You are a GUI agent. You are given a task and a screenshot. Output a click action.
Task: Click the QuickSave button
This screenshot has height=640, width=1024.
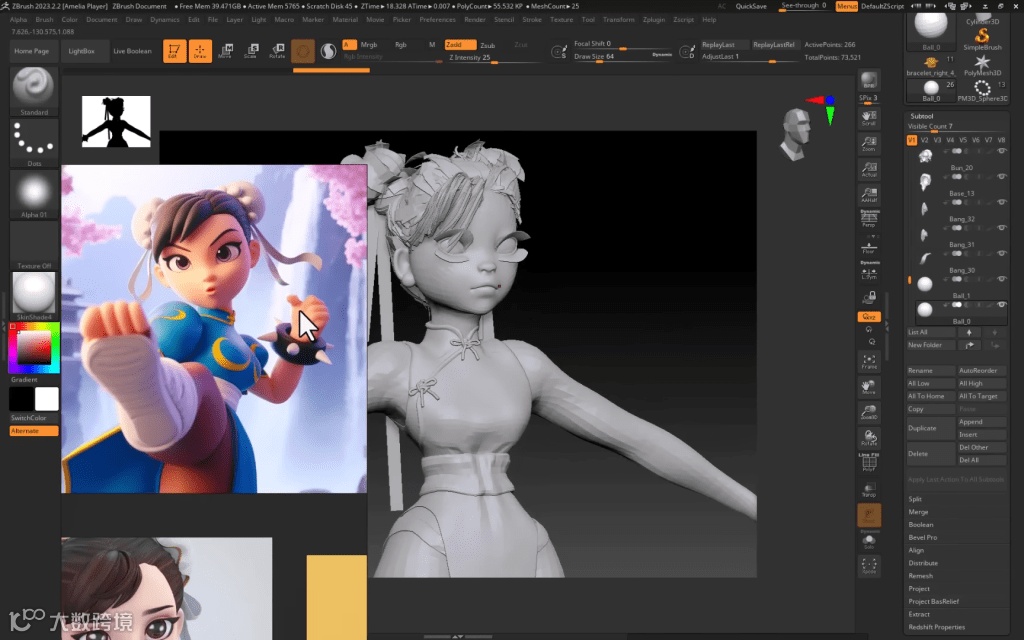pos(751,7)
